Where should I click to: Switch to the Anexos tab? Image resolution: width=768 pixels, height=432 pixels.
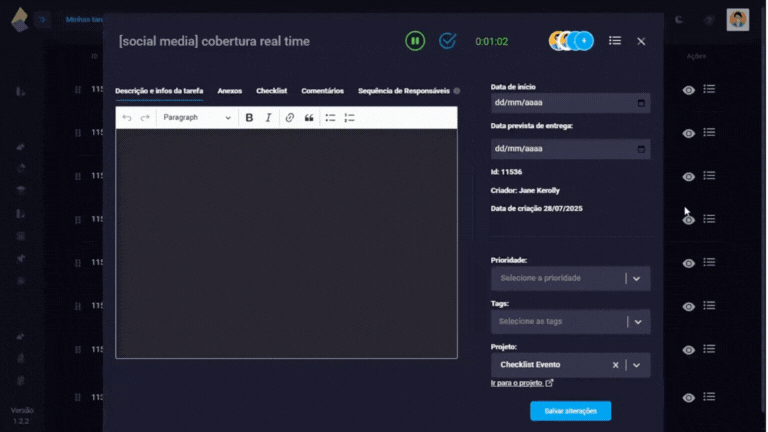[229, 91]
